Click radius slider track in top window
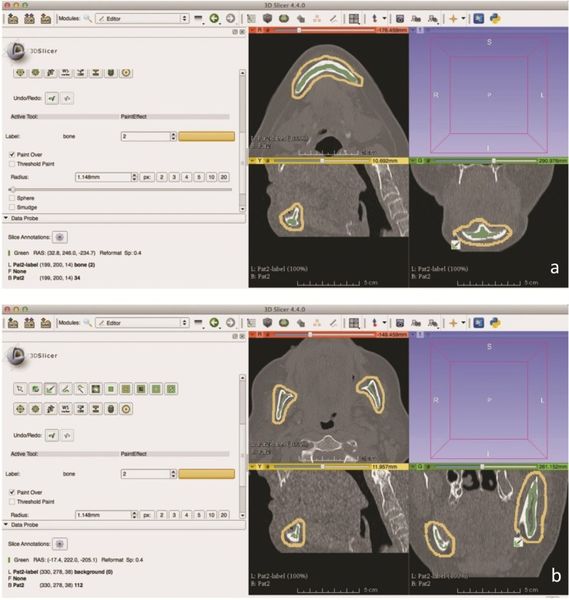The image size is (569, 600). coord(121,189)
